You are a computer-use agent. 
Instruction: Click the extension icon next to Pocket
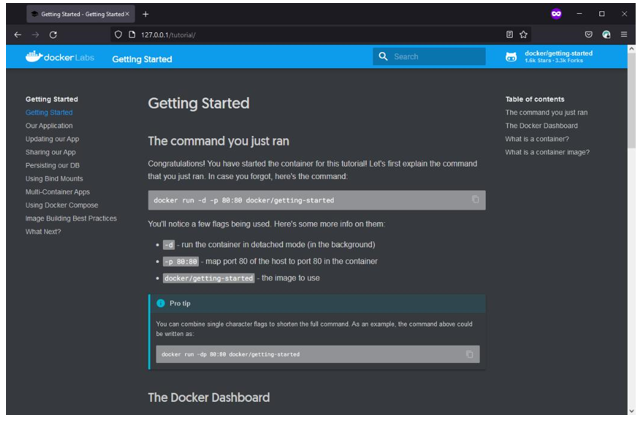[x=606, y=35]
